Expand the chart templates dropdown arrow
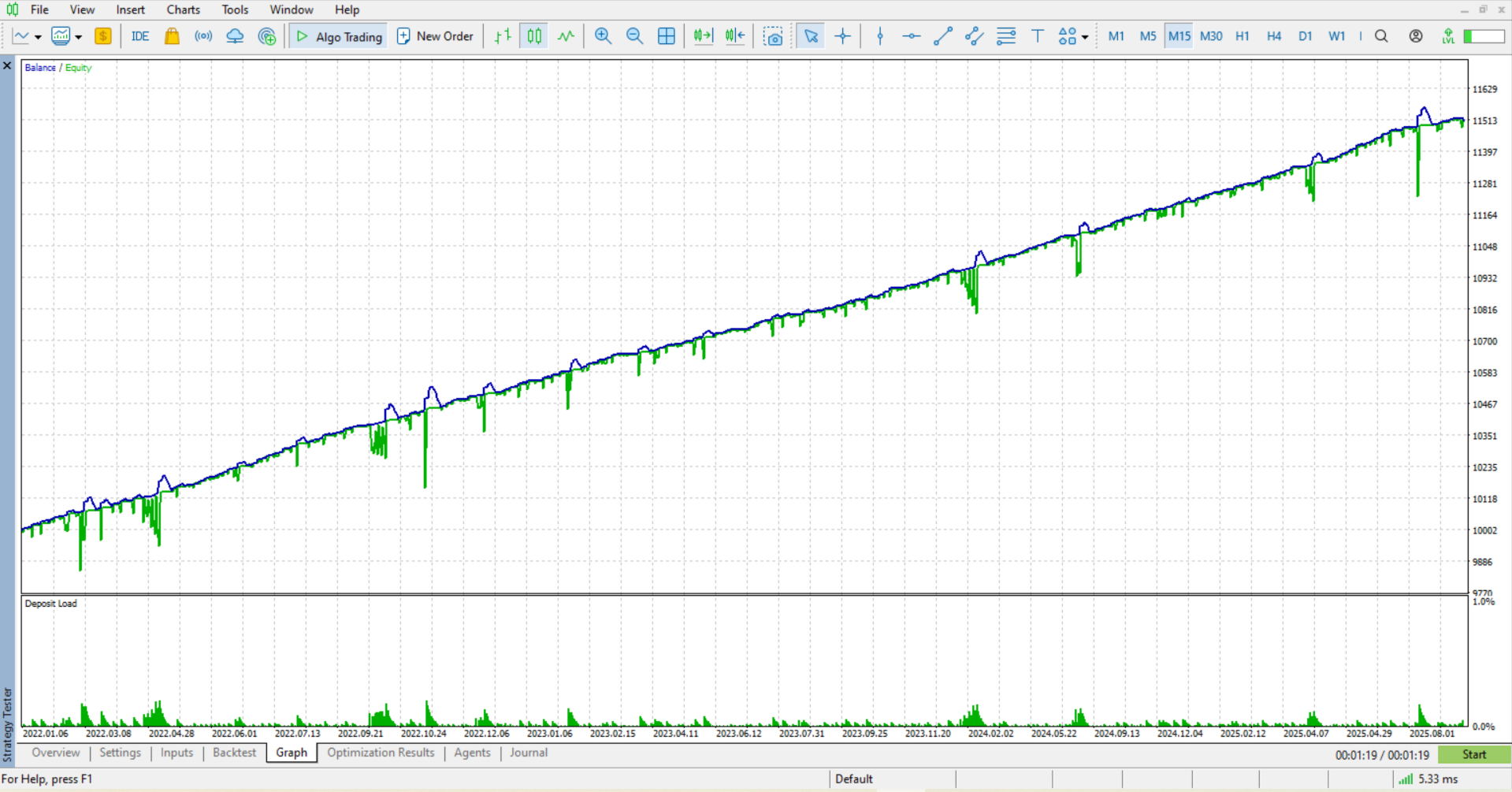The height and width of the screenshot is (792, 1512). (x=79, y=37)
